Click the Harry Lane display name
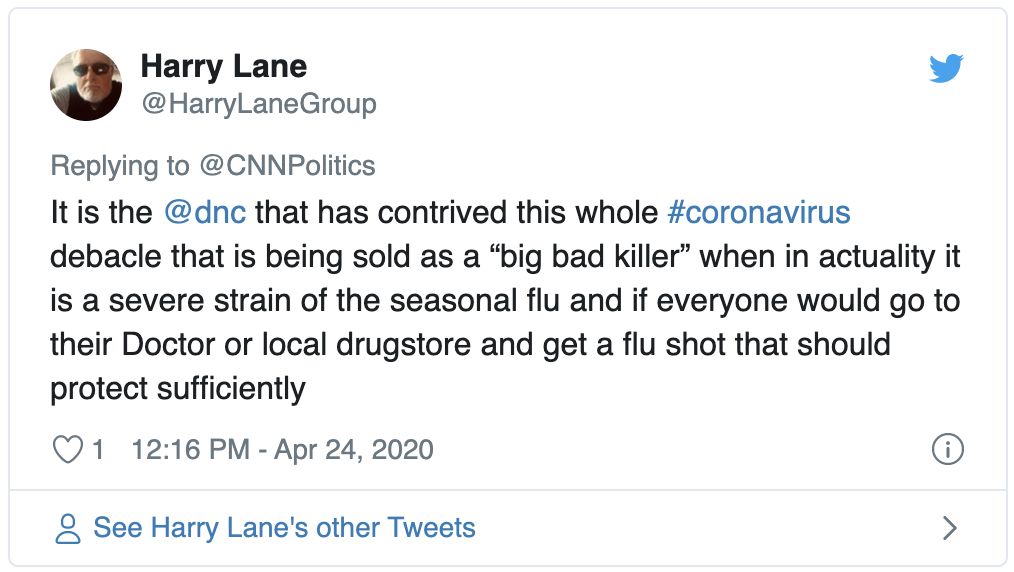 (x=224, y=66)
